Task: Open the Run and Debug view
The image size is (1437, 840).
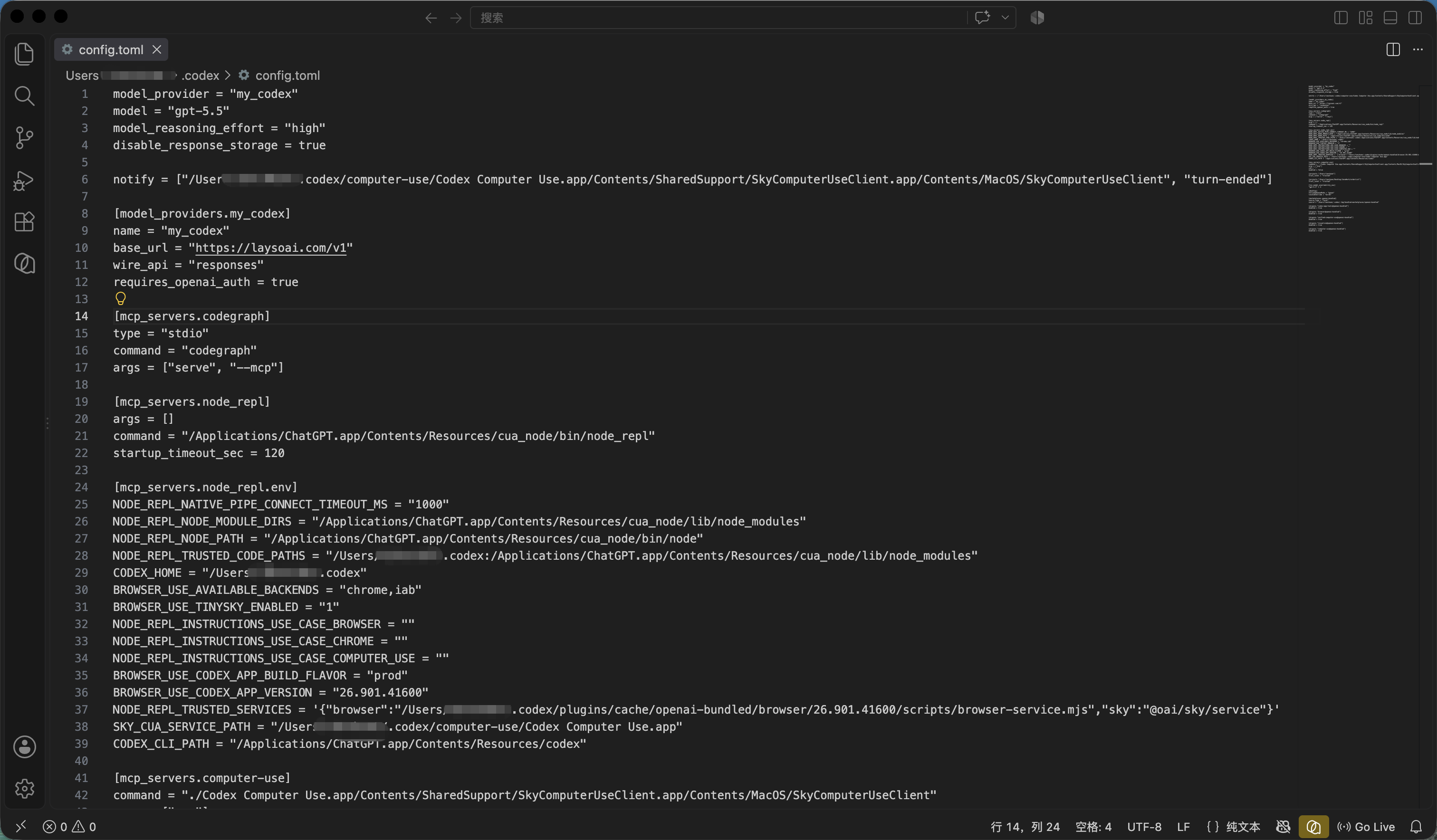Action: pyautogui.click(x=24, y=180)
